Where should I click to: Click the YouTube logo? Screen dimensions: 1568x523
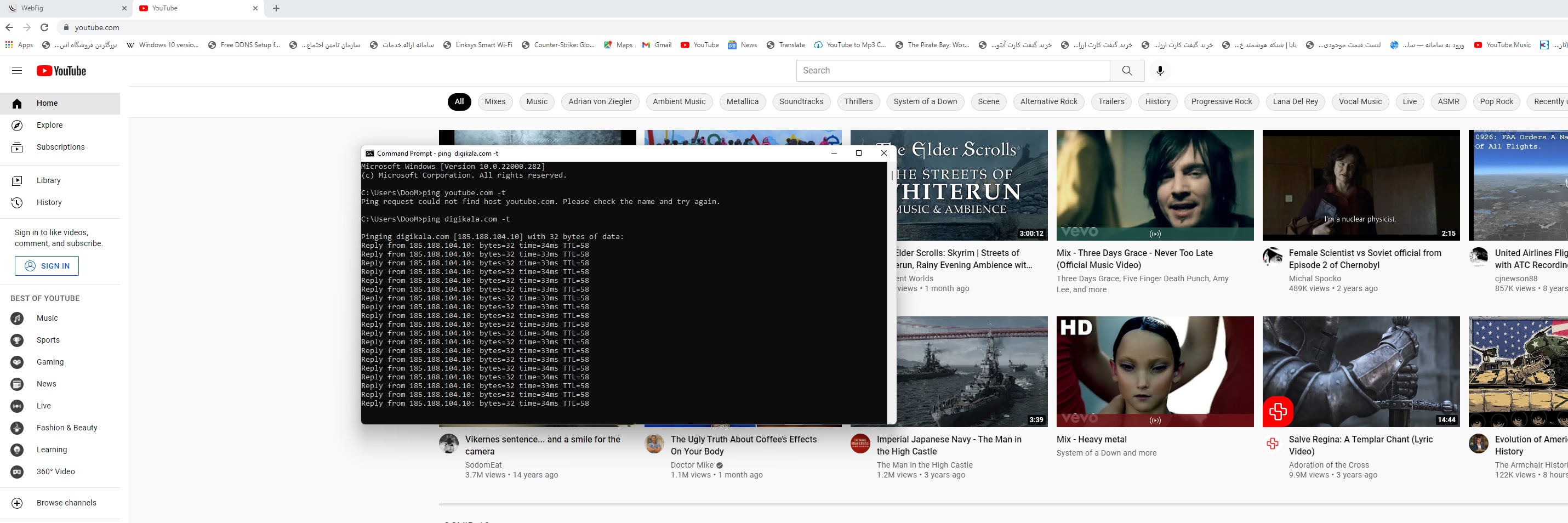(61, 71)
